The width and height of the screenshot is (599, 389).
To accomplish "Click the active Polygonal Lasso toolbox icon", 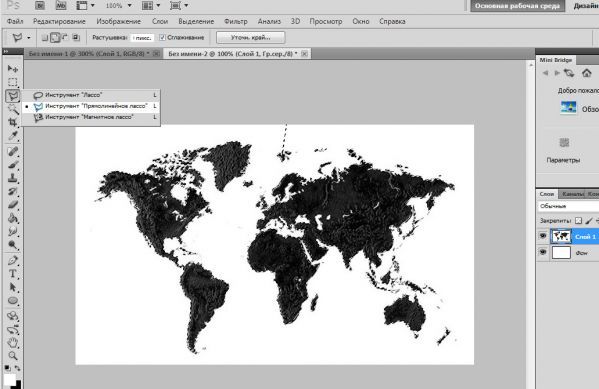I will [13, 96].
